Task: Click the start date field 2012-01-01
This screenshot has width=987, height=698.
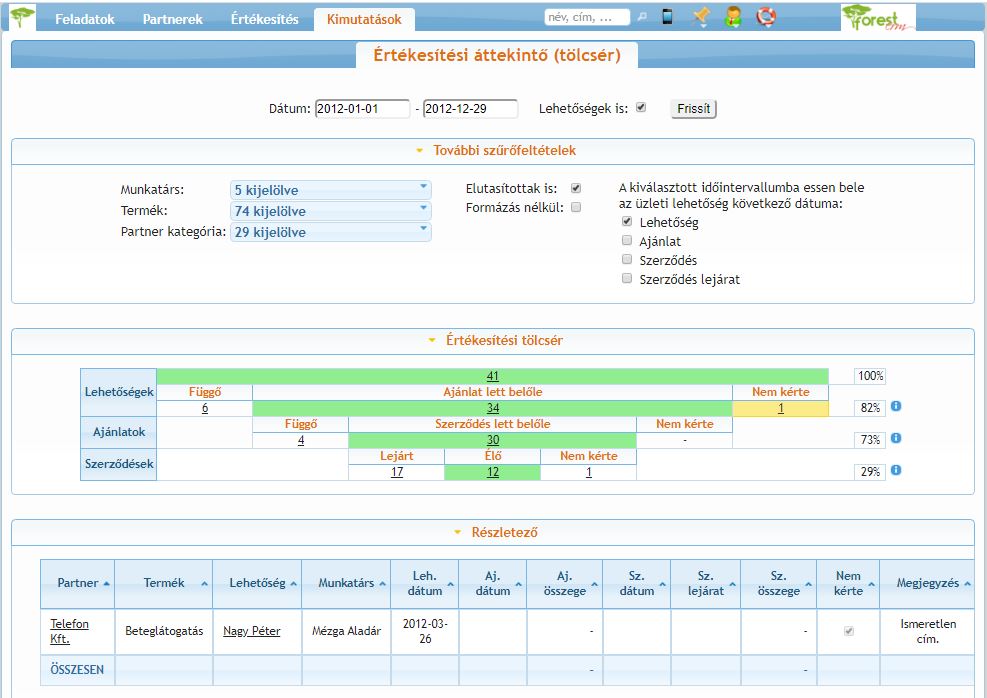Action: pyautogui.click(x=362, y=109)
